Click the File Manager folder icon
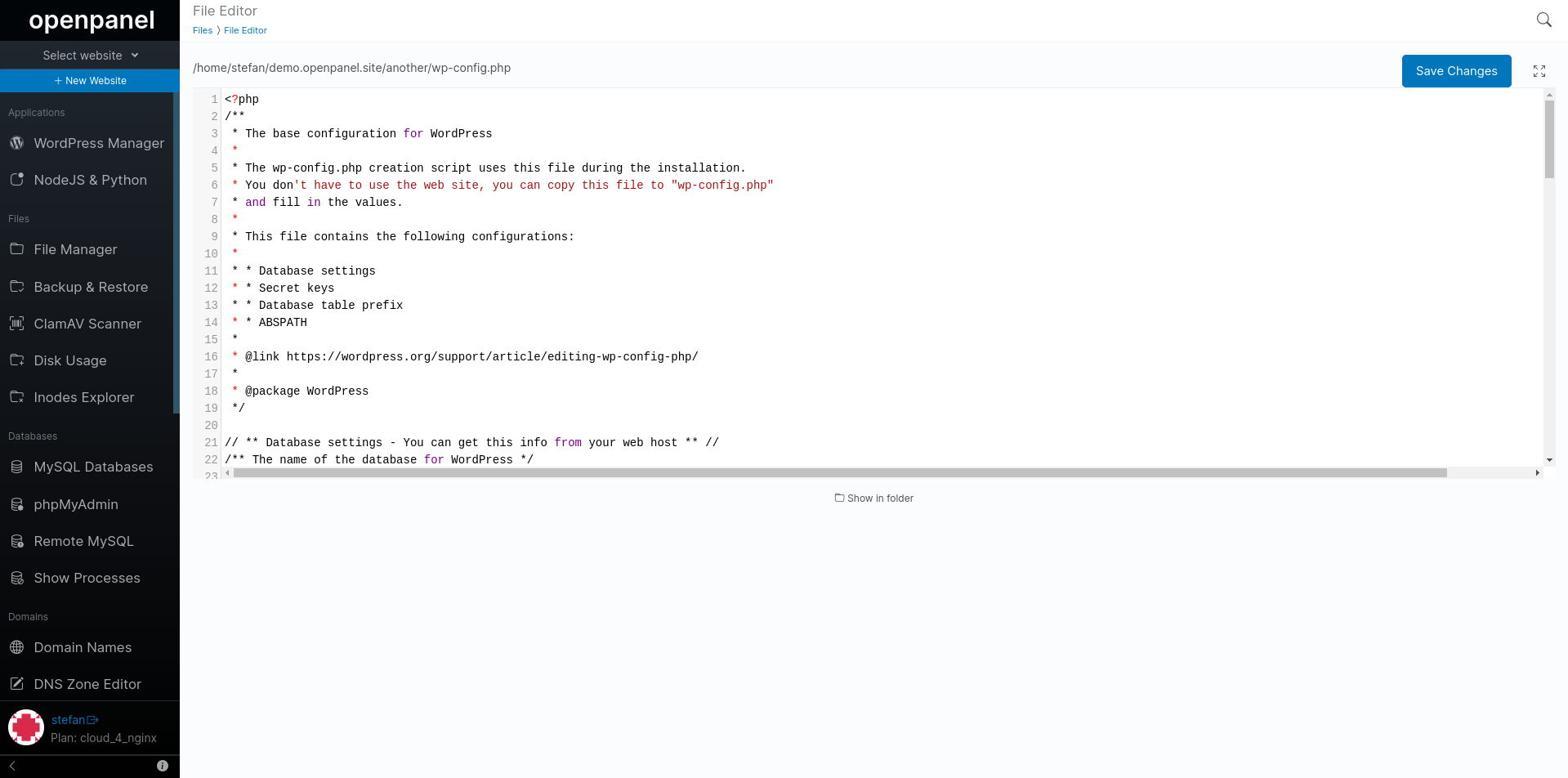Viewport: 1568px width, 778px height. pos(16,248)
